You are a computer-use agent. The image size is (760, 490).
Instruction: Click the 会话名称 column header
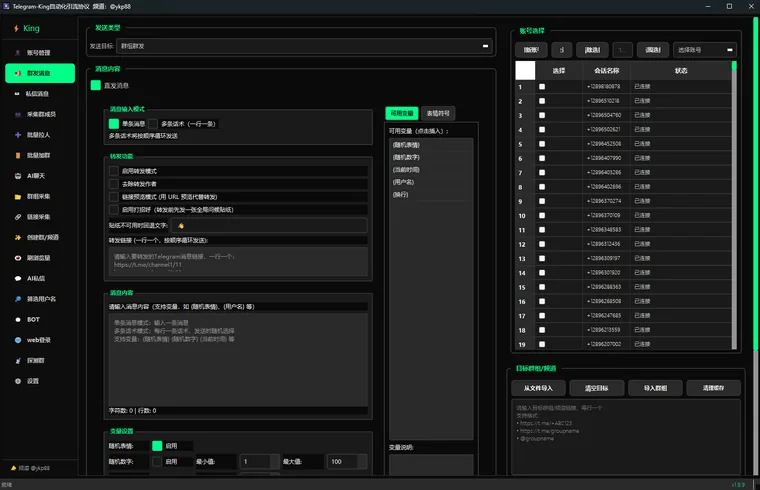[x=606, y=71]
